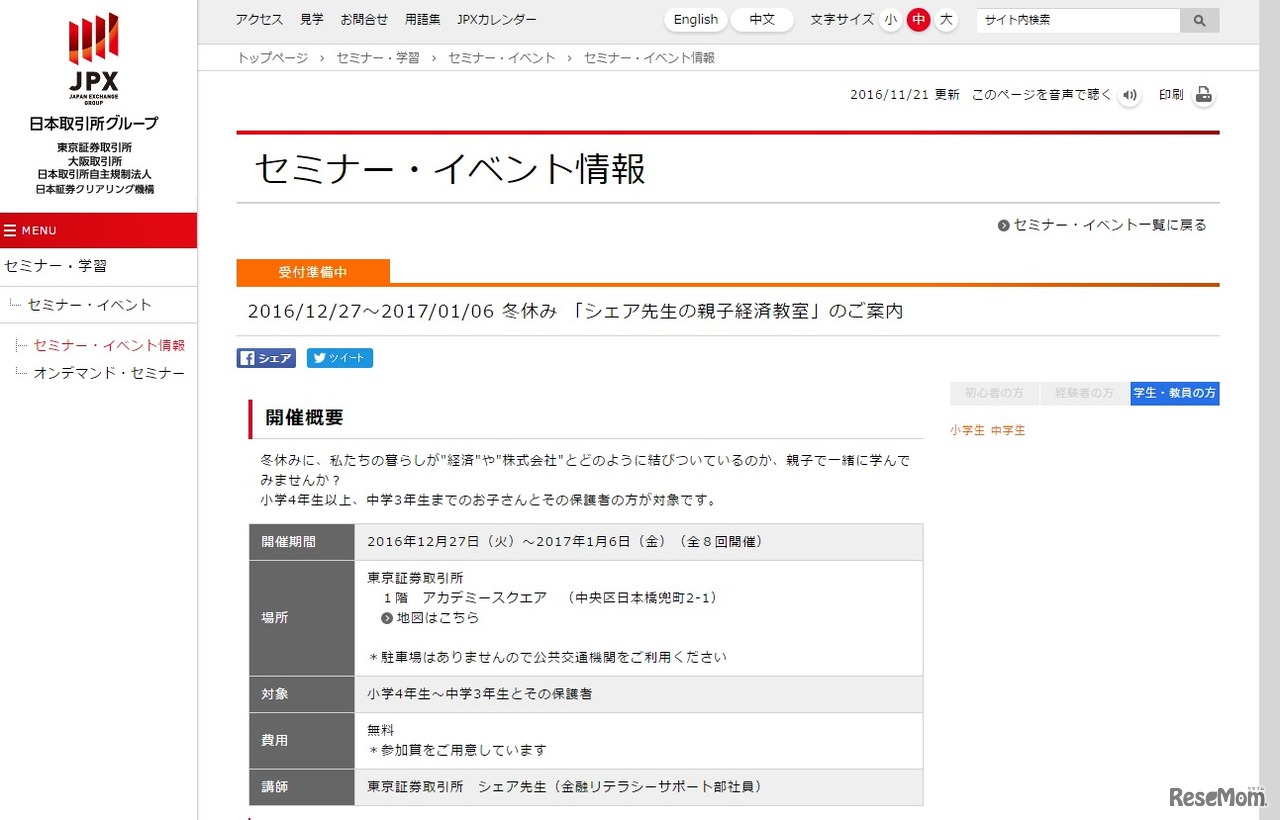1280x820 pixels.
Task: Select medium font size 中
Action: [x=918, y=20]
